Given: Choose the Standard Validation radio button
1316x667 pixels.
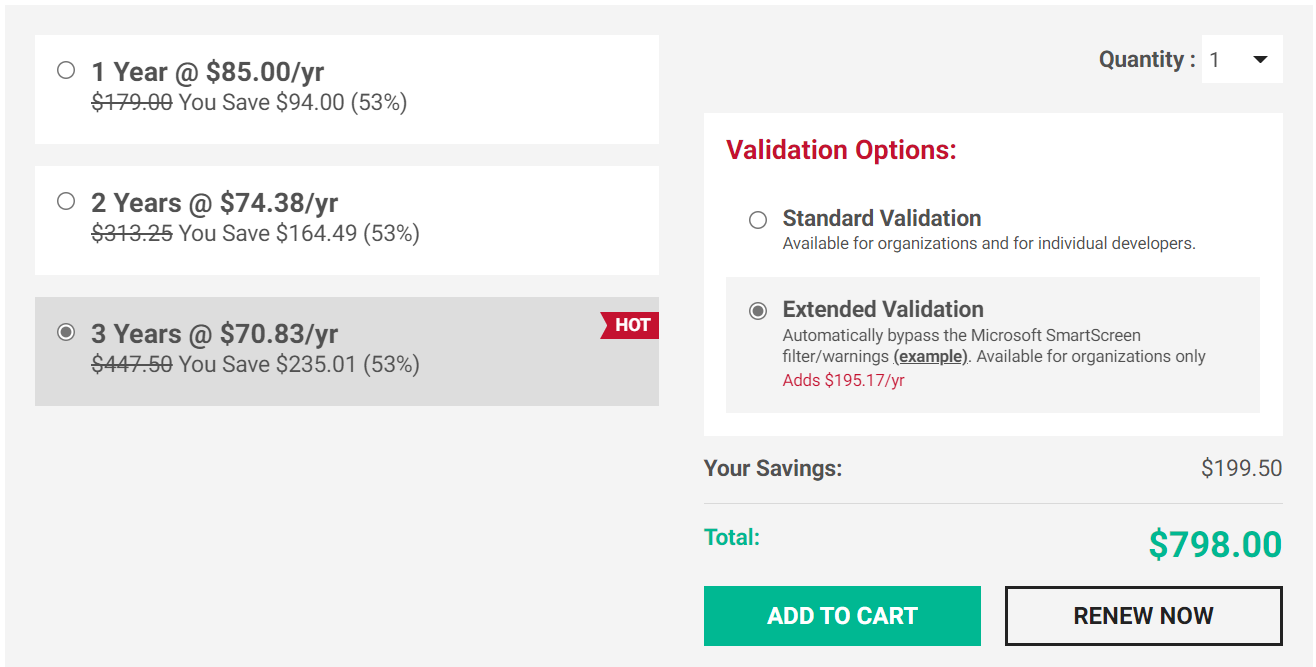Looking at the screenshot, I should 758,220.
